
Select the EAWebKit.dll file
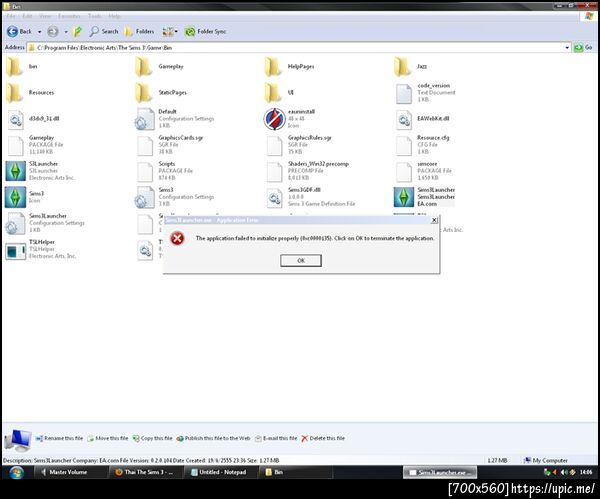tap(422, 119)
